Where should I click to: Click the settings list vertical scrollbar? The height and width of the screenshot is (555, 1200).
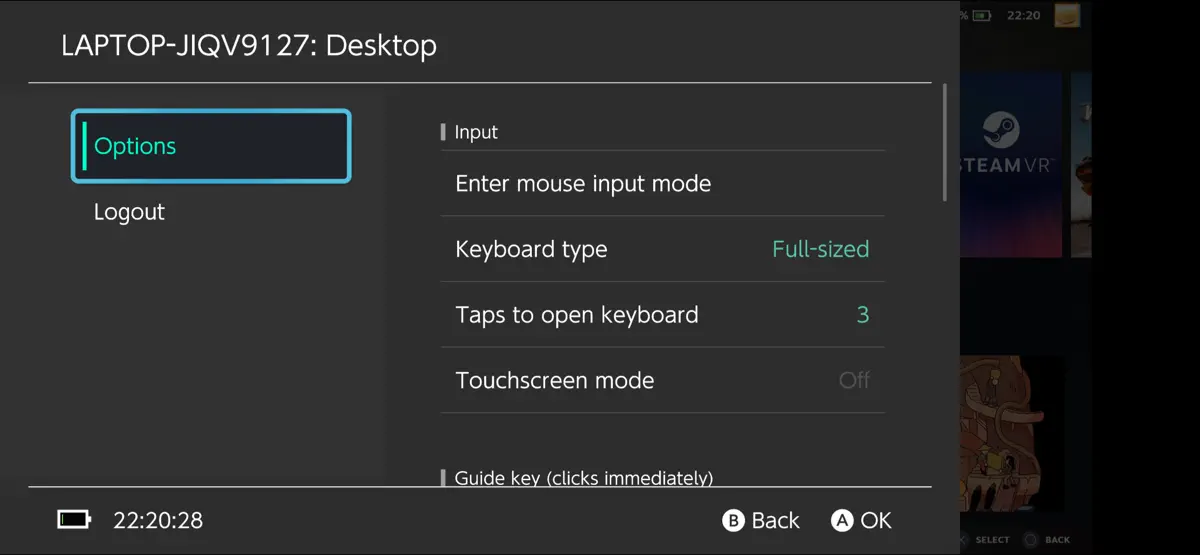(945, 143)
